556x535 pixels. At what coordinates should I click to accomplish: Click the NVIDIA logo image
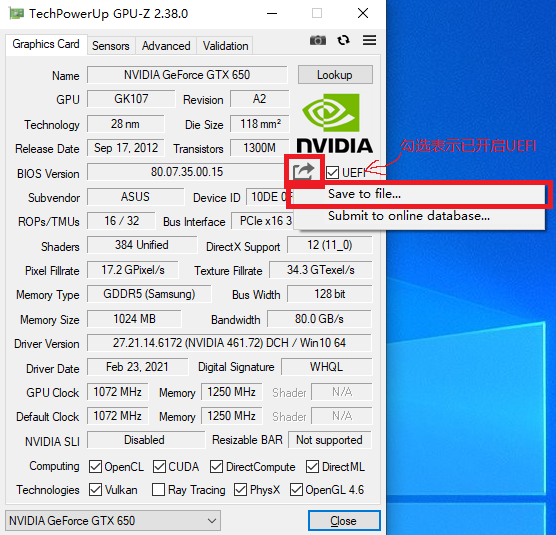point(334,123)
